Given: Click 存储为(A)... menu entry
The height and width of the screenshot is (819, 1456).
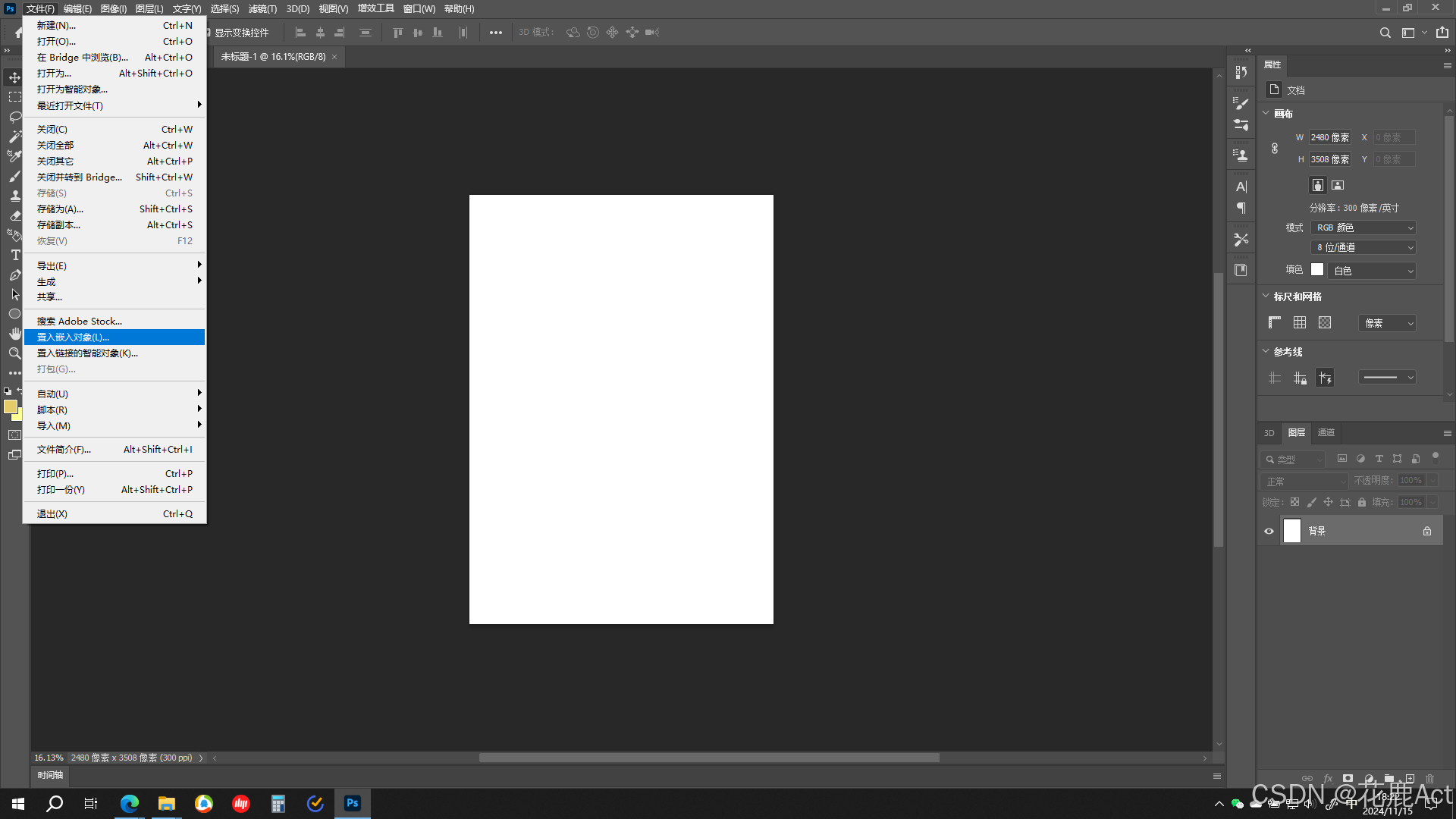Looking at the screenshot, I should click(x=61, y=209).
